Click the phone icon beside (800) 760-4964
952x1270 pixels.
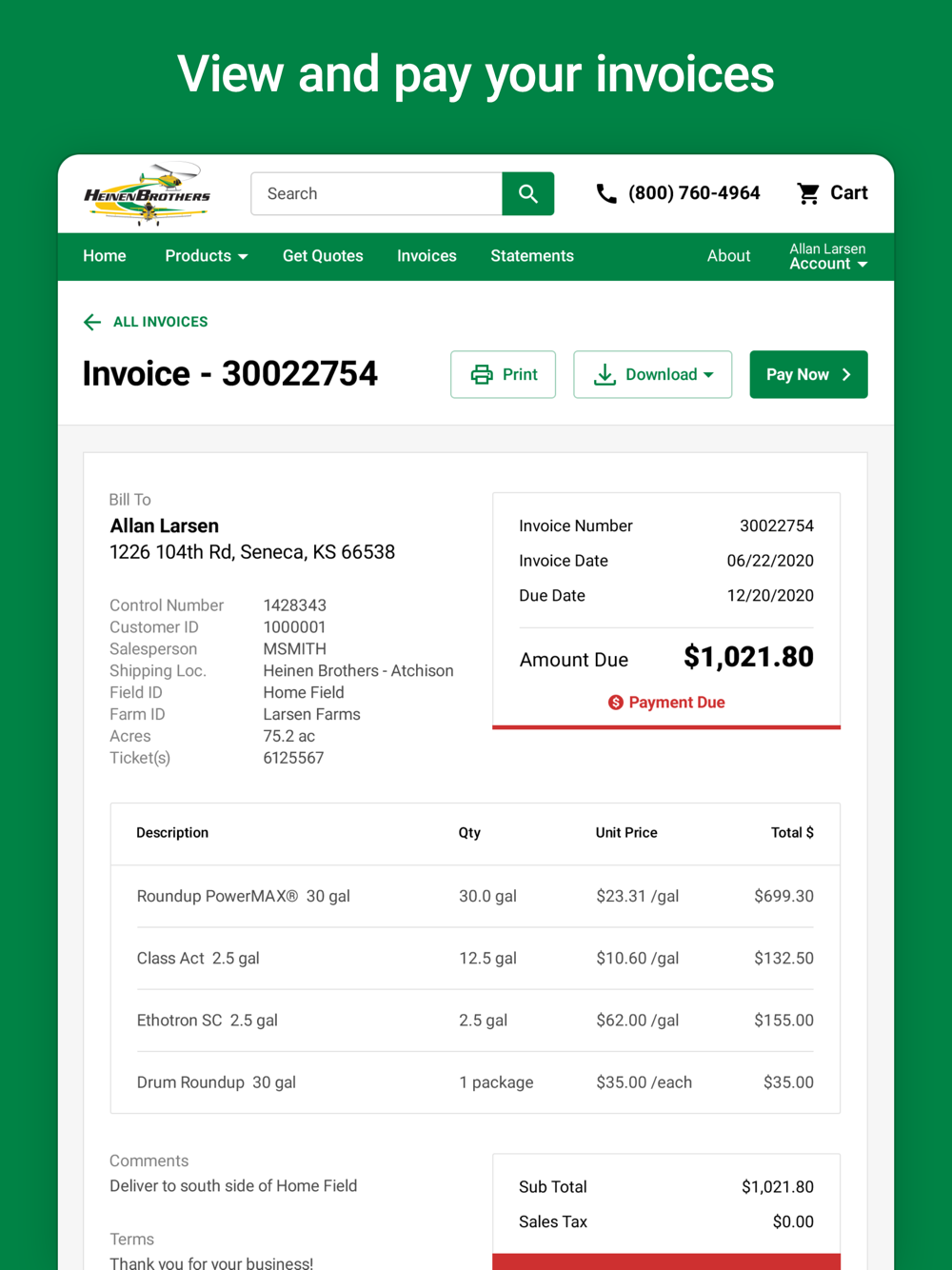click(x=605, y=194)
